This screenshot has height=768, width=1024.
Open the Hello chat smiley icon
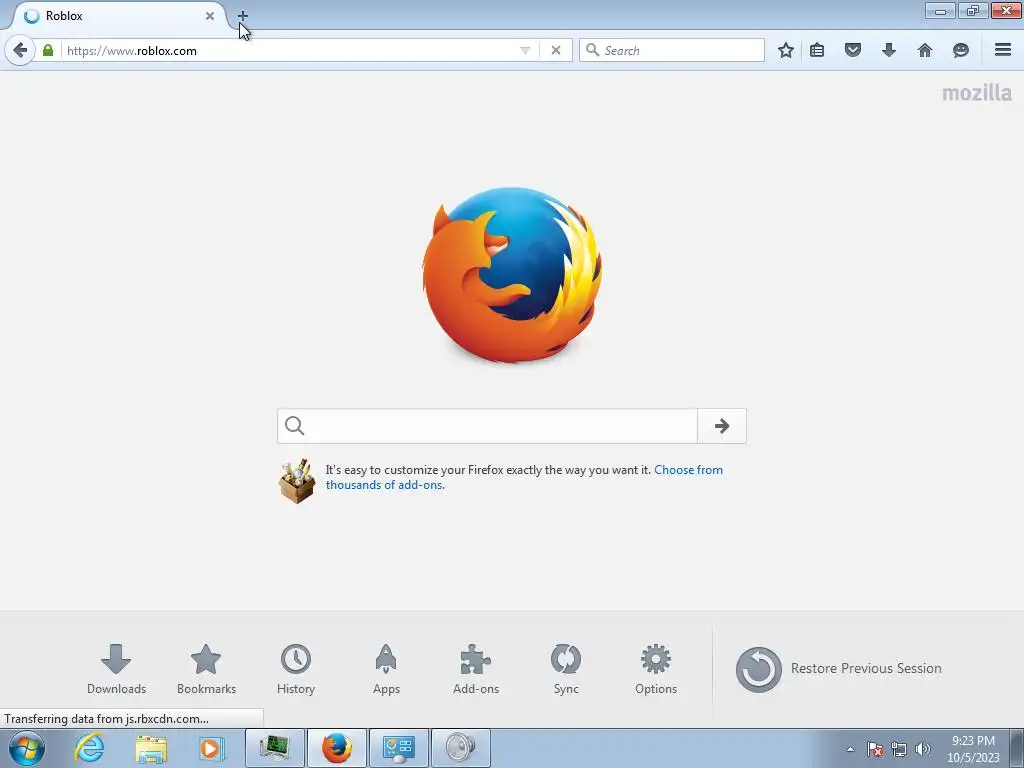tap(961, 50)
